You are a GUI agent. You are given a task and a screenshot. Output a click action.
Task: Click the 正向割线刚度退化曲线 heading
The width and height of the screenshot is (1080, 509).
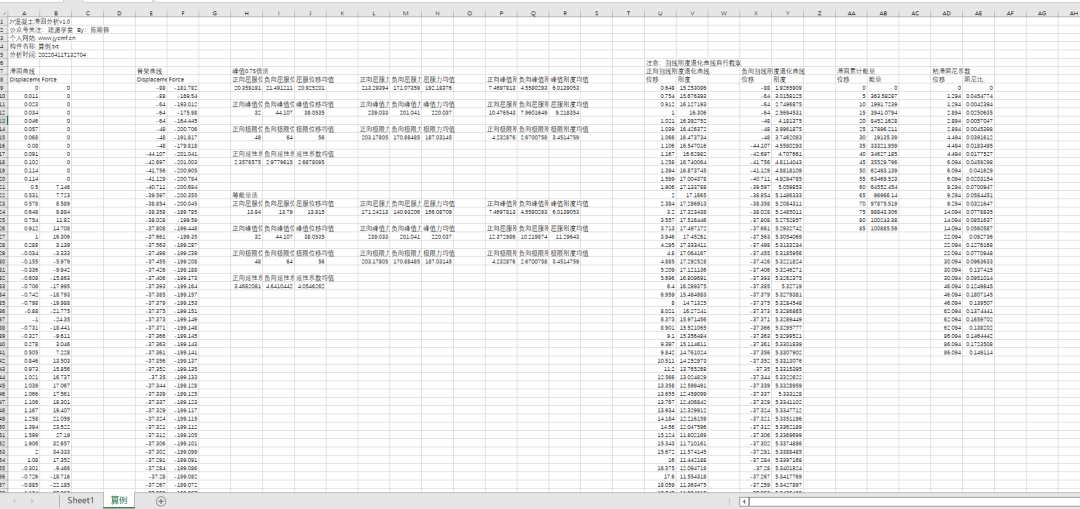tap(678, 71)
